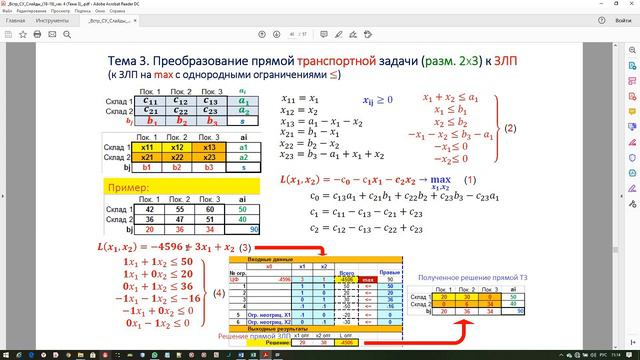Image resolution: width=640 pixels, height=360 pixels.
Task: Click the Решение прямой ЗЛП label
Action: [254, 336]
